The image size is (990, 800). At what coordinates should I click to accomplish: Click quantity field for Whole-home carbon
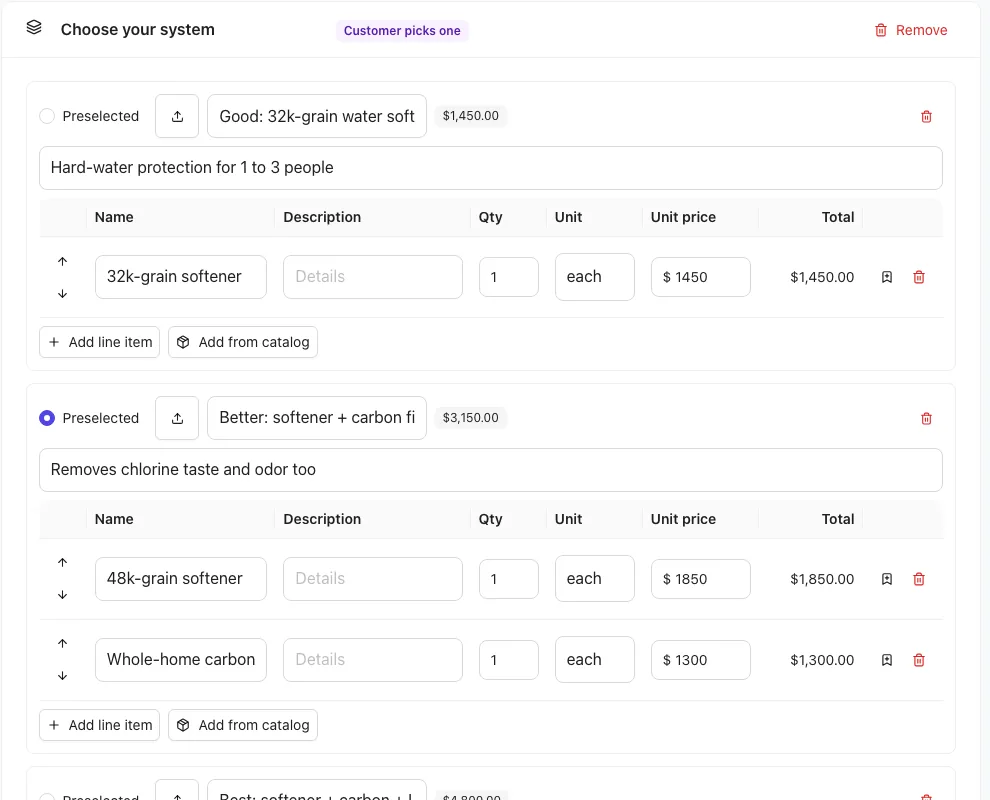(509, 660)
